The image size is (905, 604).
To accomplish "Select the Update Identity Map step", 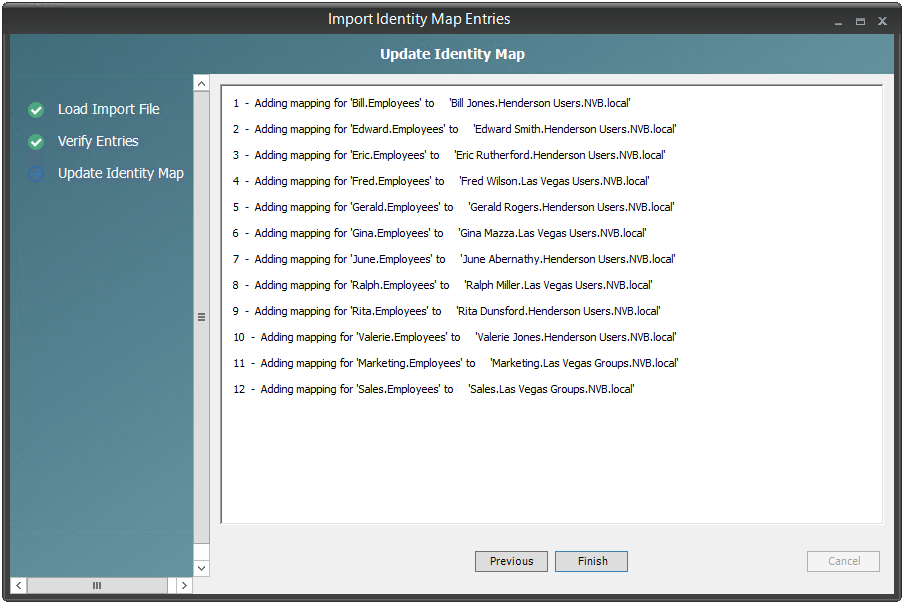I will (121, 173).
